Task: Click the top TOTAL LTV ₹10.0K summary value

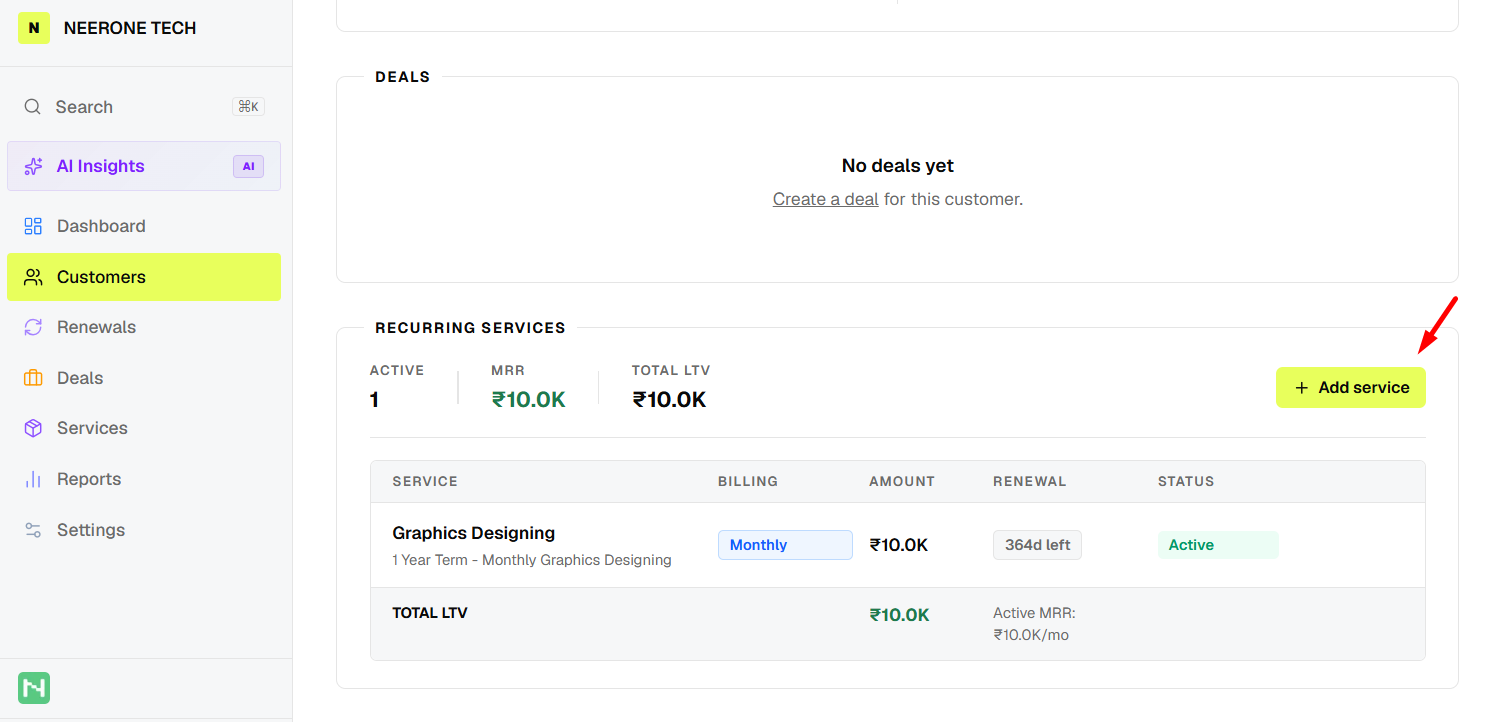Action: click(x=670, y=400)
